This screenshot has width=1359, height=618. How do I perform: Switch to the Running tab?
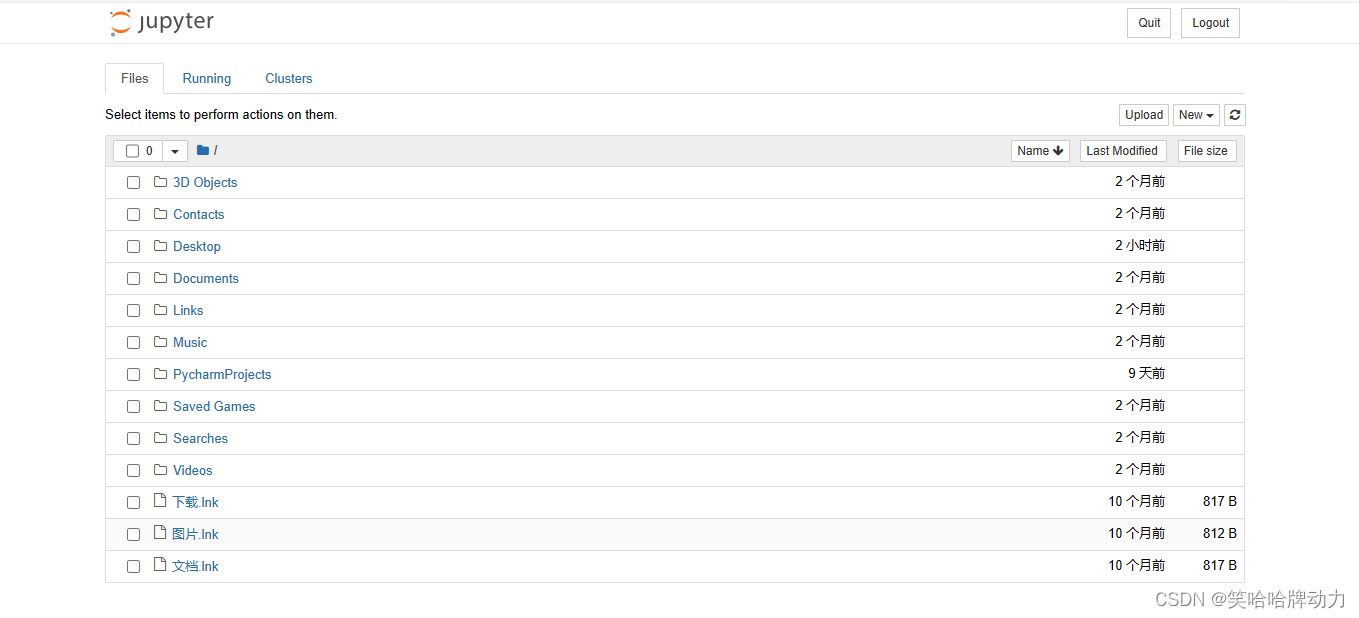point(206,78)
